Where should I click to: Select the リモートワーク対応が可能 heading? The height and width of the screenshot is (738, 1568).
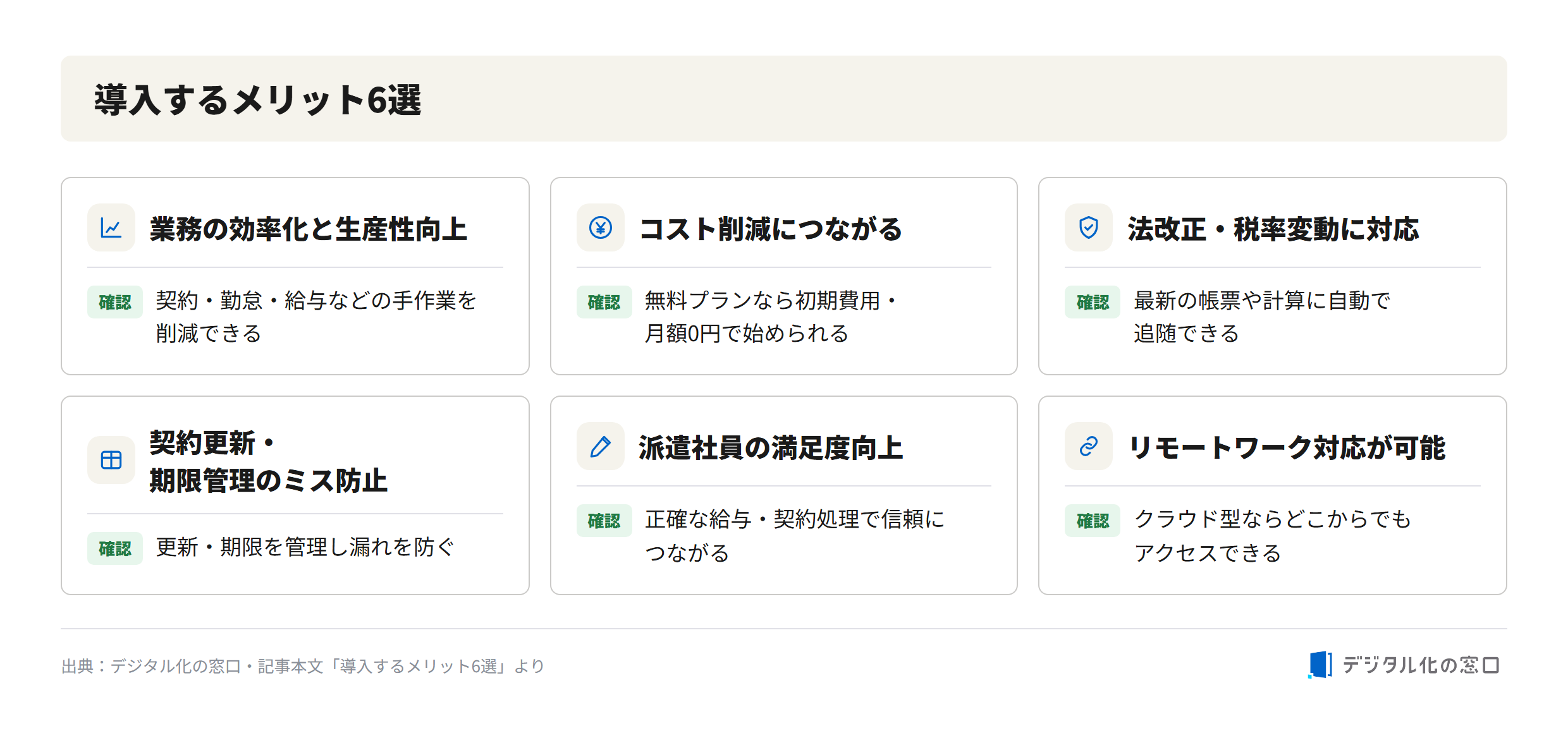[1287, 447]
